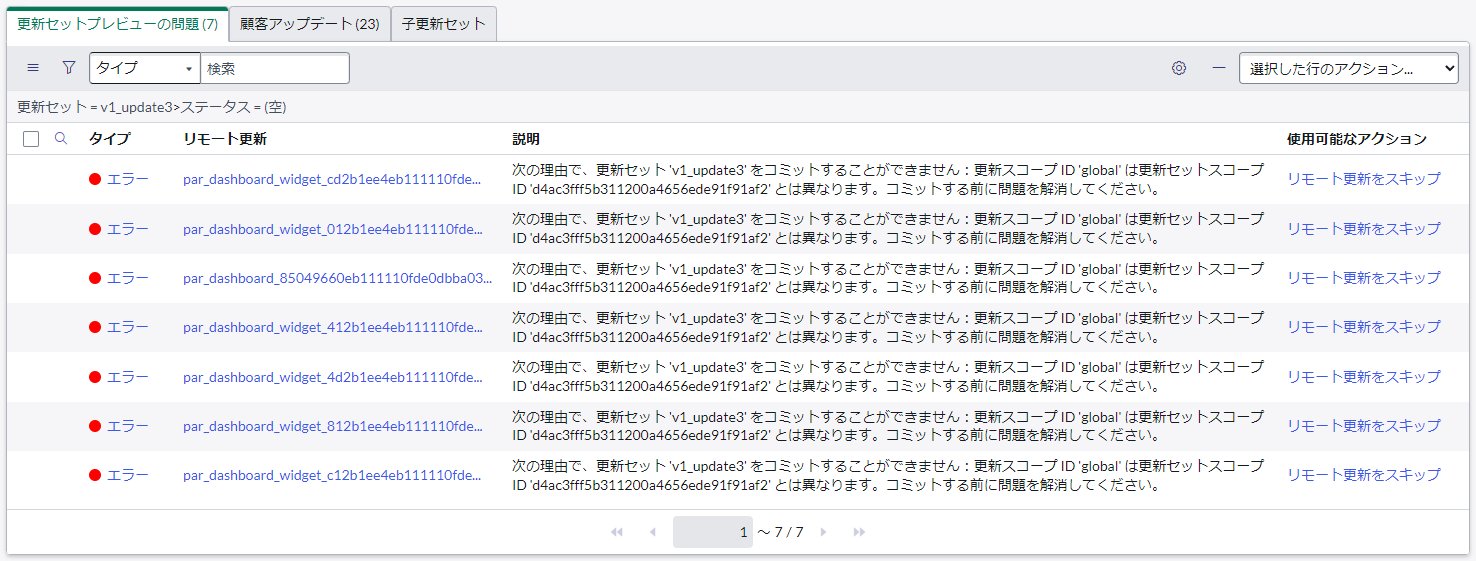
Task: Open the list controls hamburger menu
Action: pos(33,68)
